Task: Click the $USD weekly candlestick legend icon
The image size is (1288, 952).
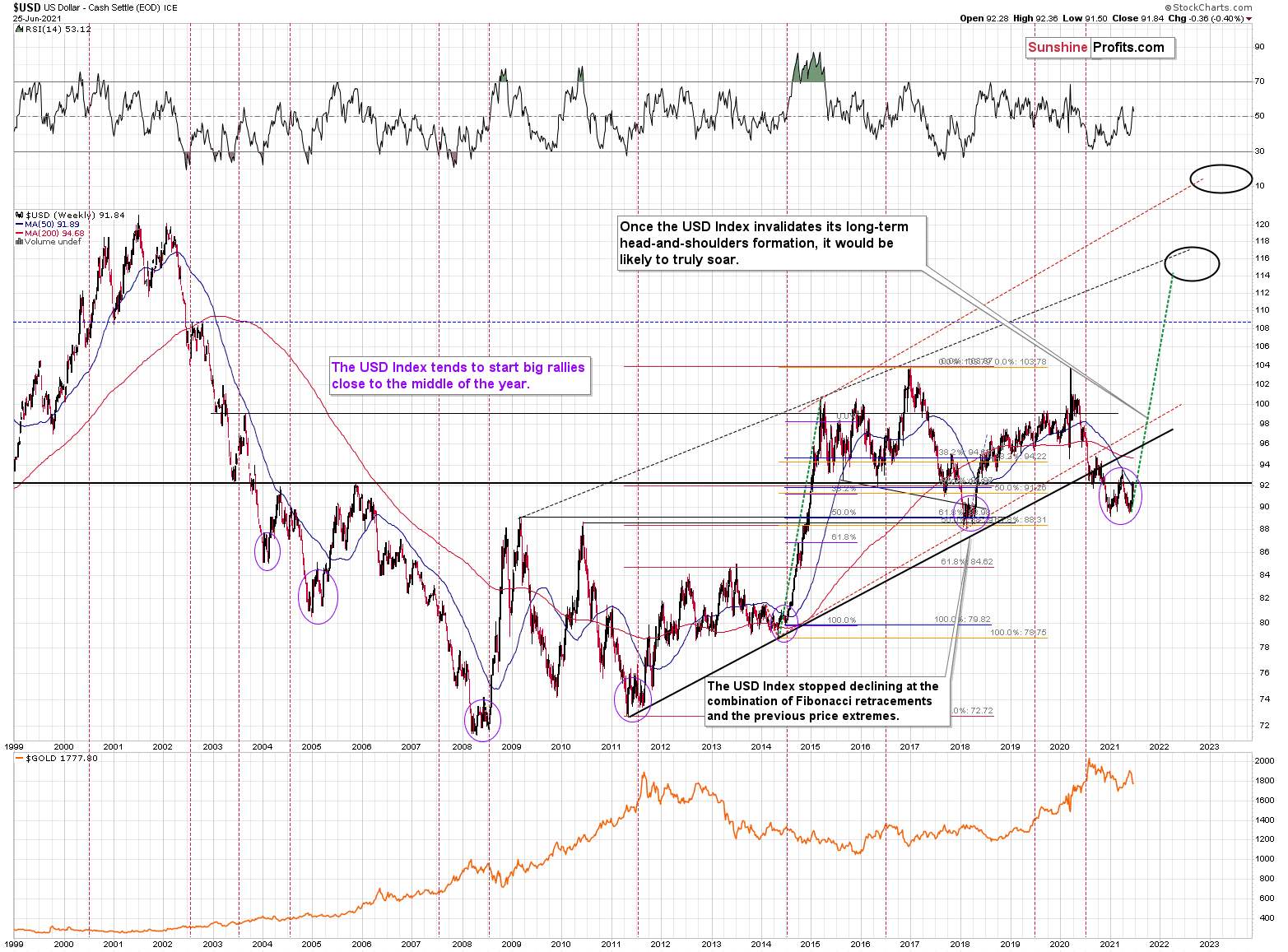Action: point(20,216)
